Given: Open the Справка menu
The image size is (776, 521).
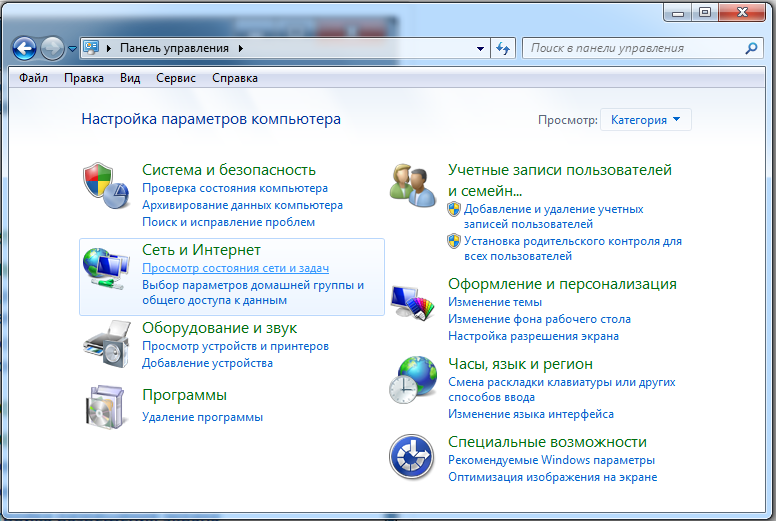Looking at the screenshot, I should click(234, 78).
